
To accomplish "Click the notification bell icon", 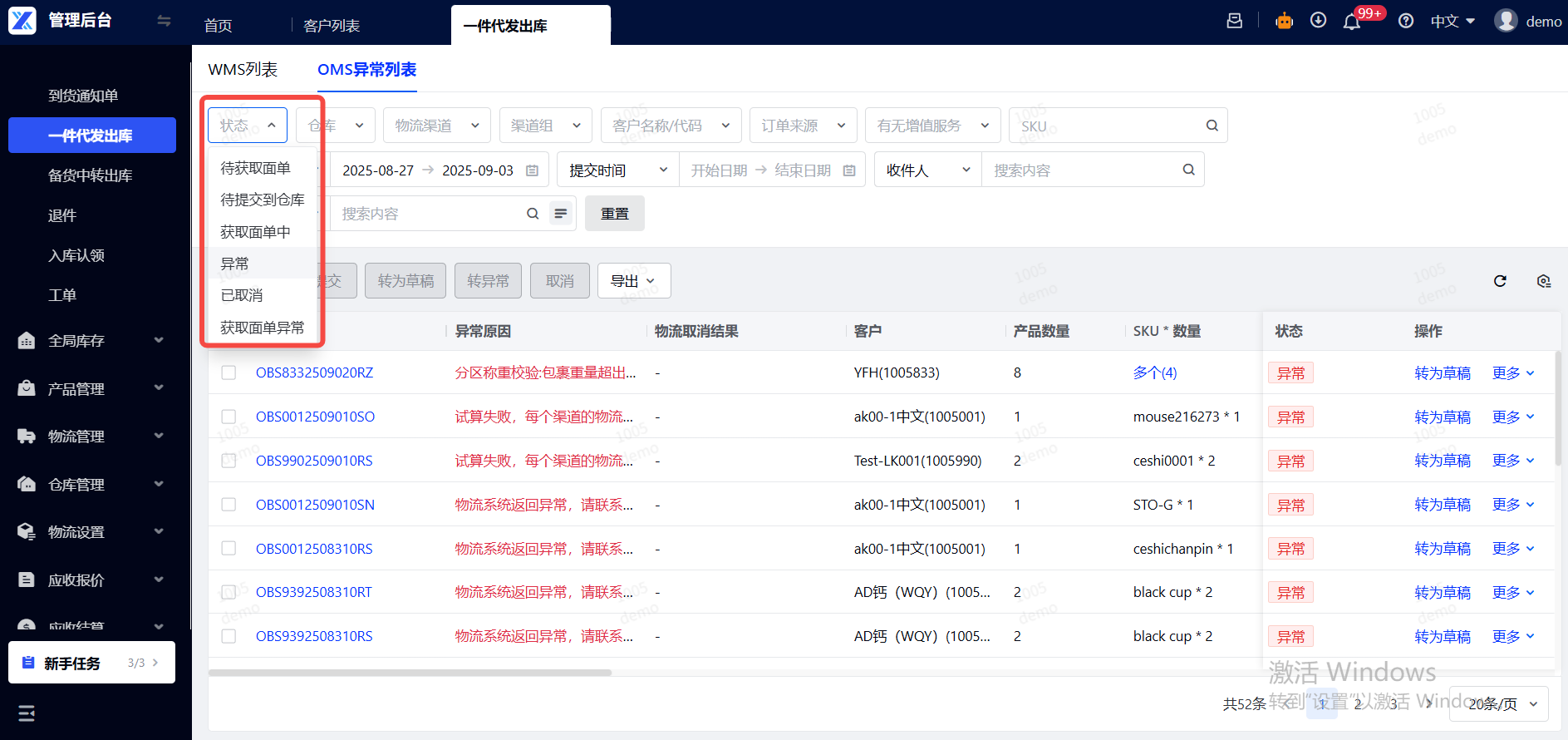I will point(1351,22).
